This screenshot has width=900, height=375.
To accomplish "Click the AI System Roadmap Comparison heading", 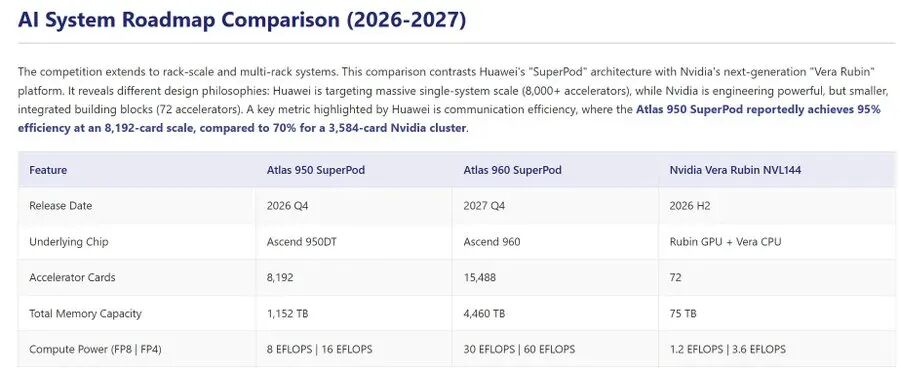I will coord(242,20).
